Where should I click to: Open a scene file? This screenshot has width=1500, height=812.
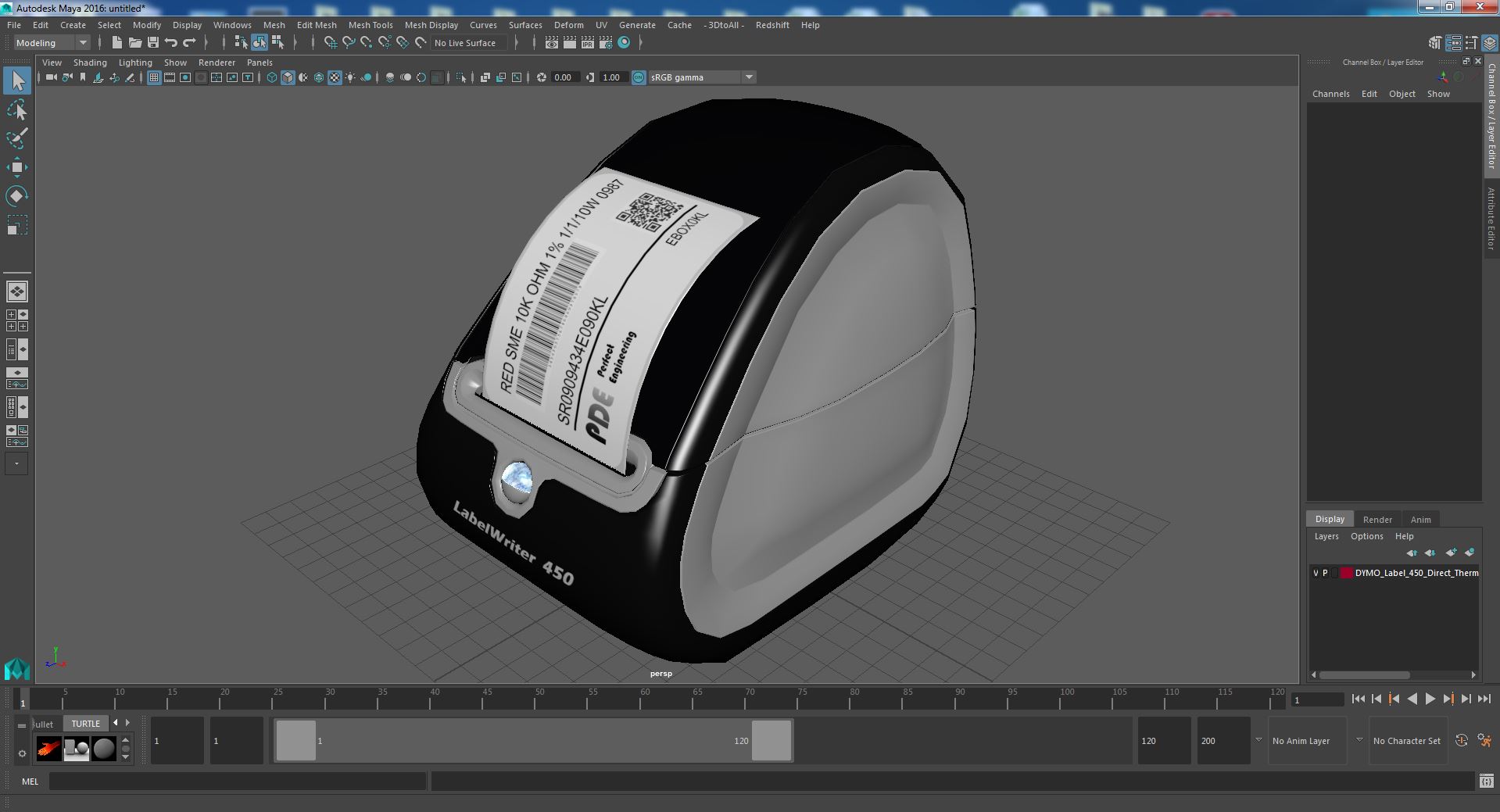(135, 43)
